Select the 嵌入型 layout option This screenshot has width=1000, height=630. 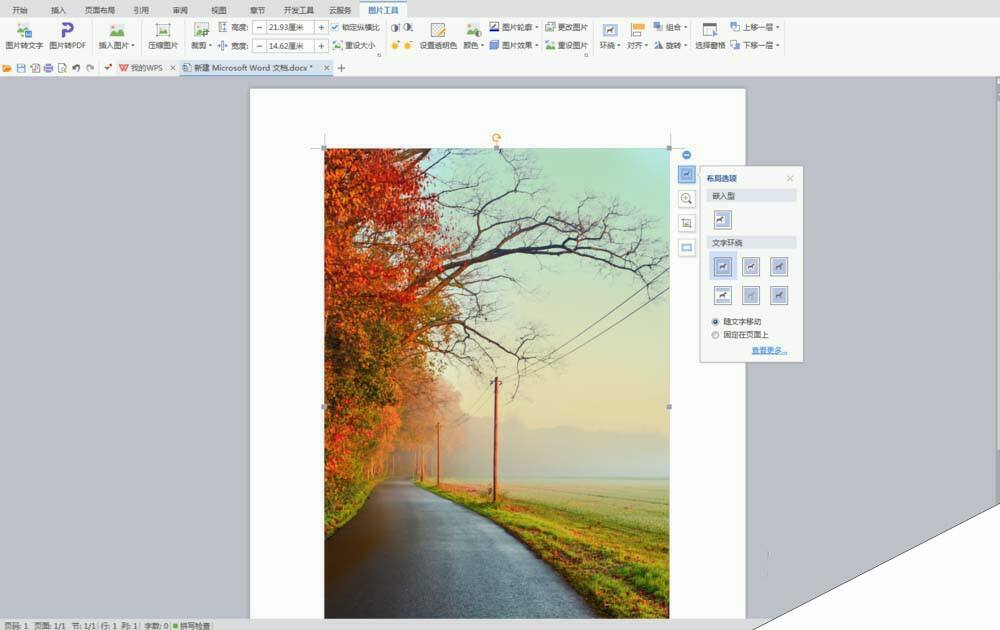(x=721, y=219)
